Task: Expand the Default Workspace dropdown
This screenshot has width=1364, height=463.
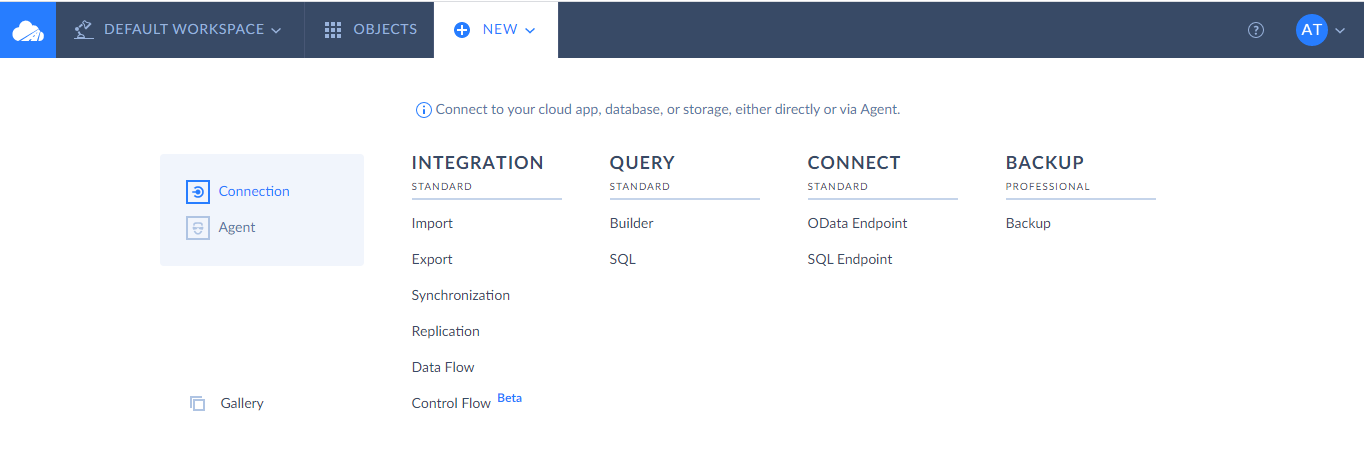Action: pyautogui.click(x=276, y=30)
